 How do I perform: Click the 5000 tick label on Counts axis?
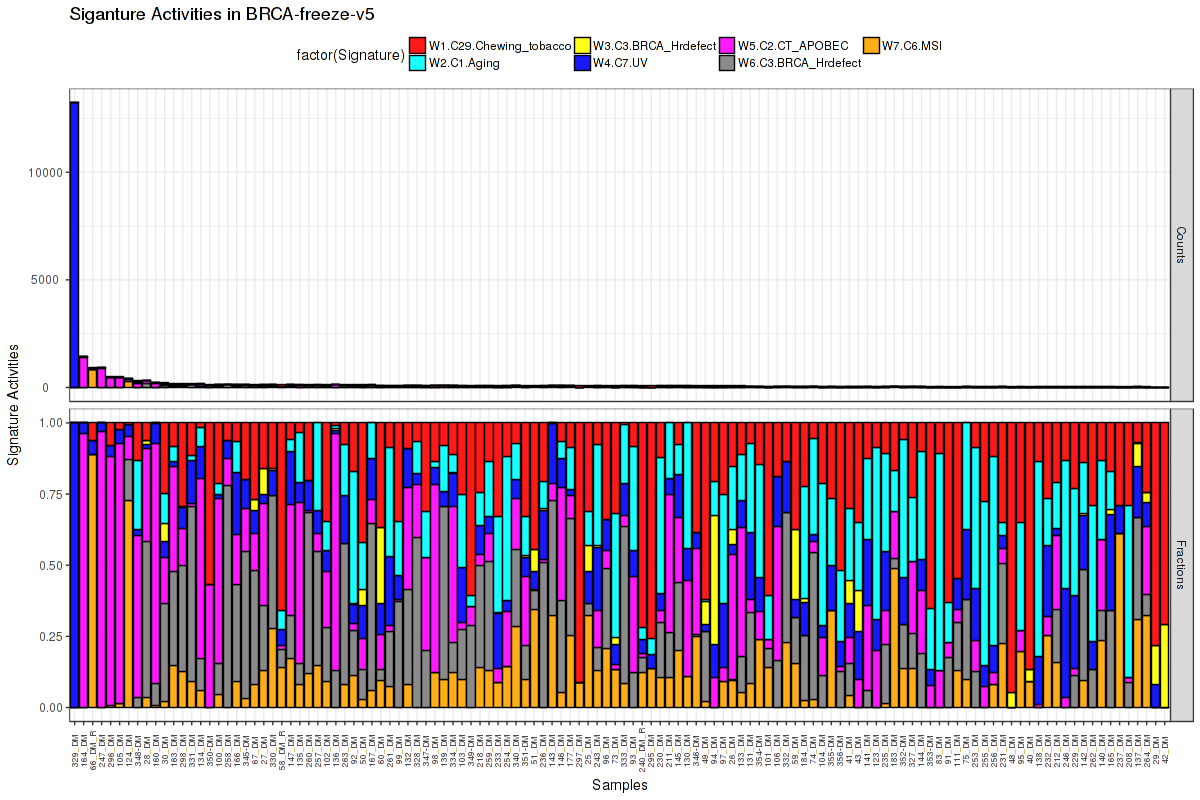[49, 280]
